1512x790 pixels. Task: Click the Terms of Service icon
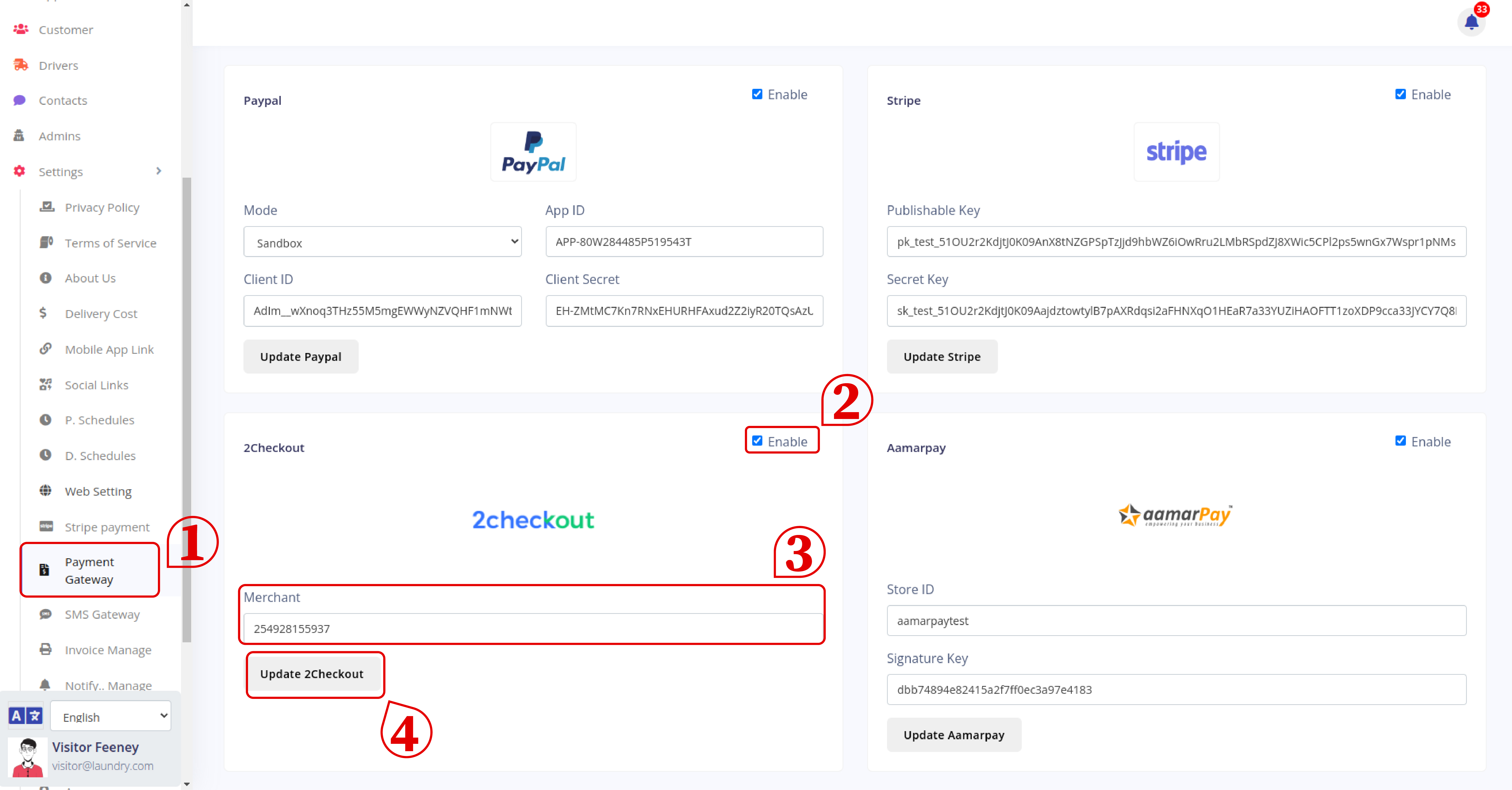tap(46, 242)
